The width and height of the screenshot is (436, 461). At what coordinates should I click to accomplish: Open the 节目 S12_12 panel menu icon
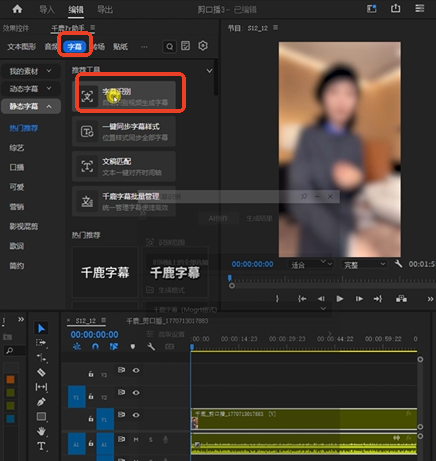tap(275, 28)
